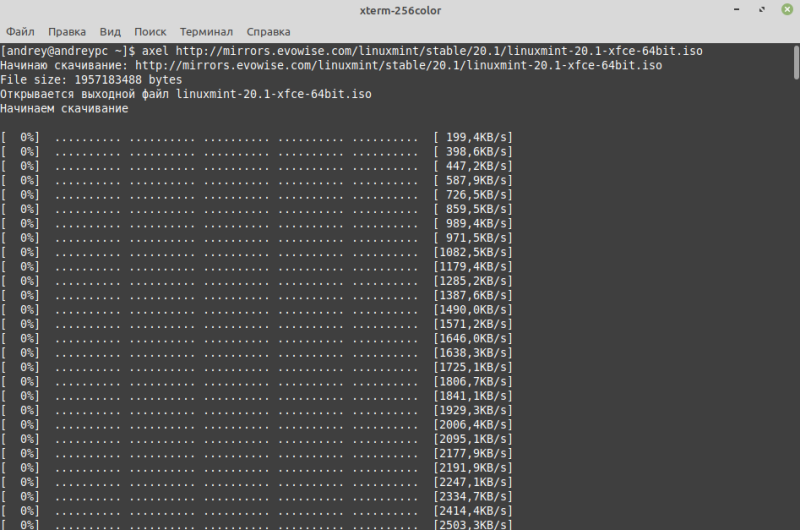Open the Терминал menu
Image resolution: width=800 pixels, height=530 pixels.
tap(208, 31)
